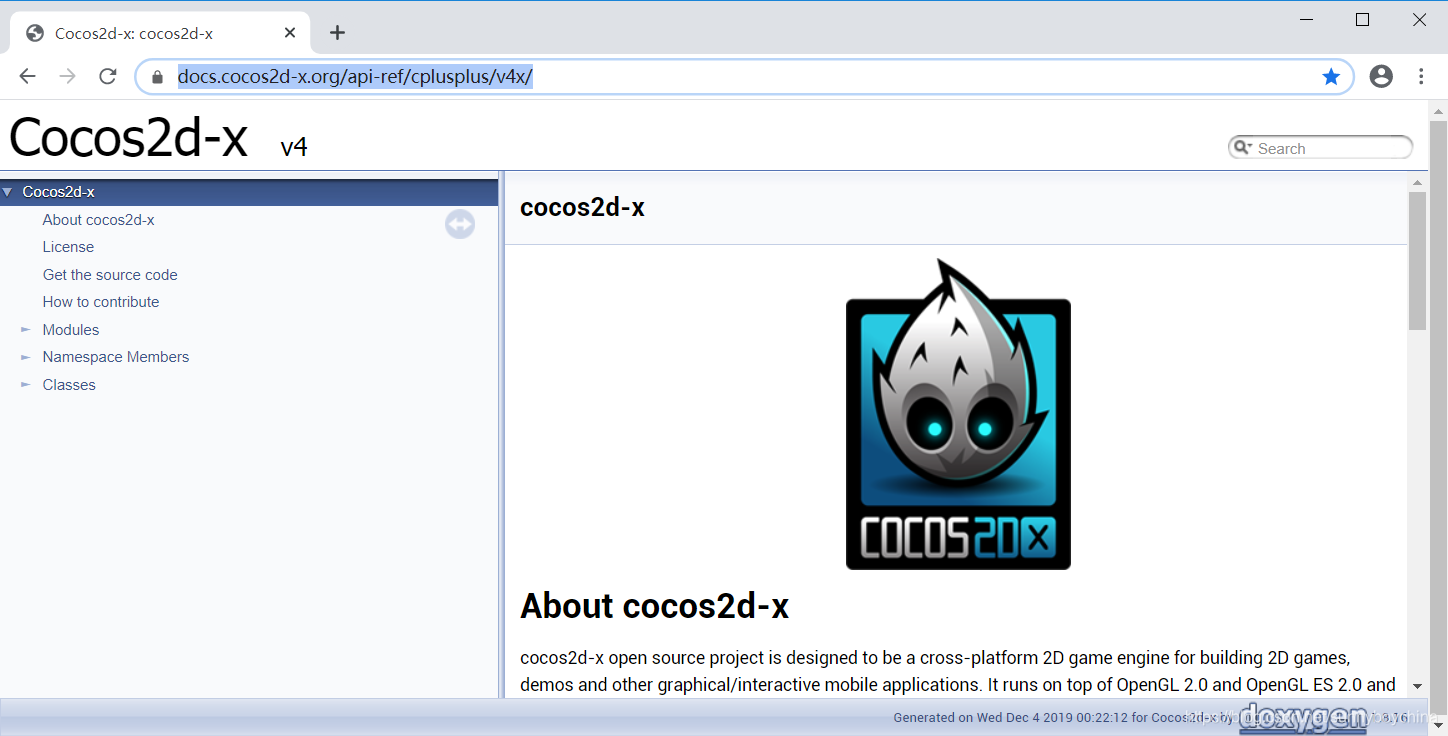Click the doxygen logo link
The height and width of the screenshot is (736, 1448).
tap(1303, 717)
